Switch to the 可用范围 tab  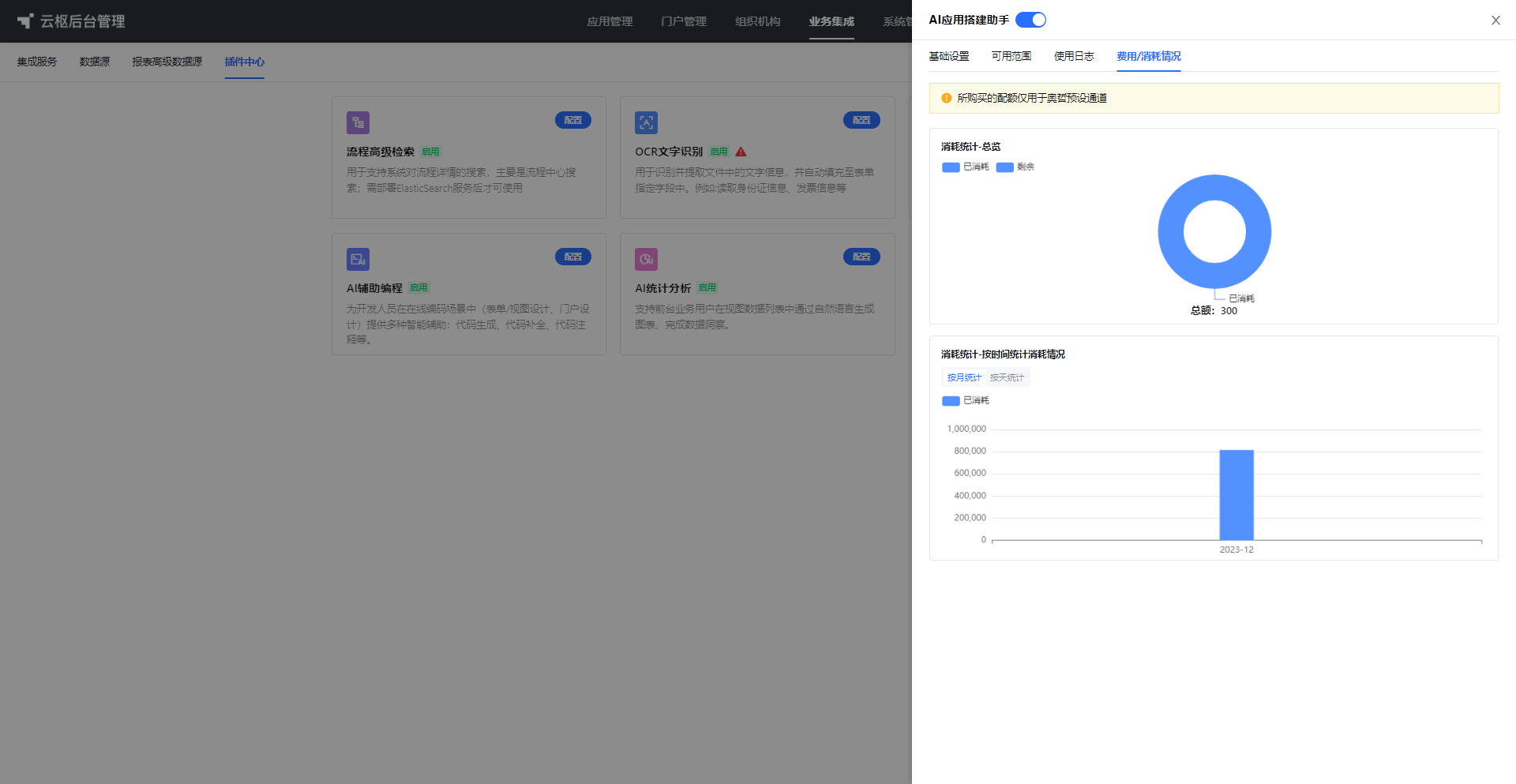pyautogui.click(x=1011, y=56)
